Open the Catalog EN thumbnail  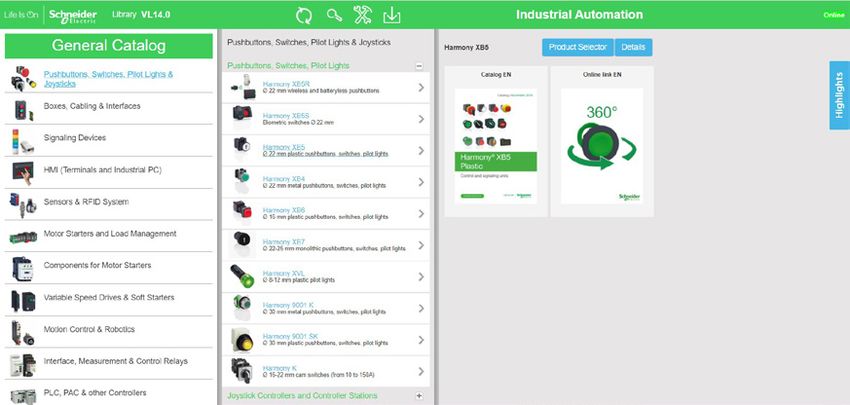click(x=496, y=146)
